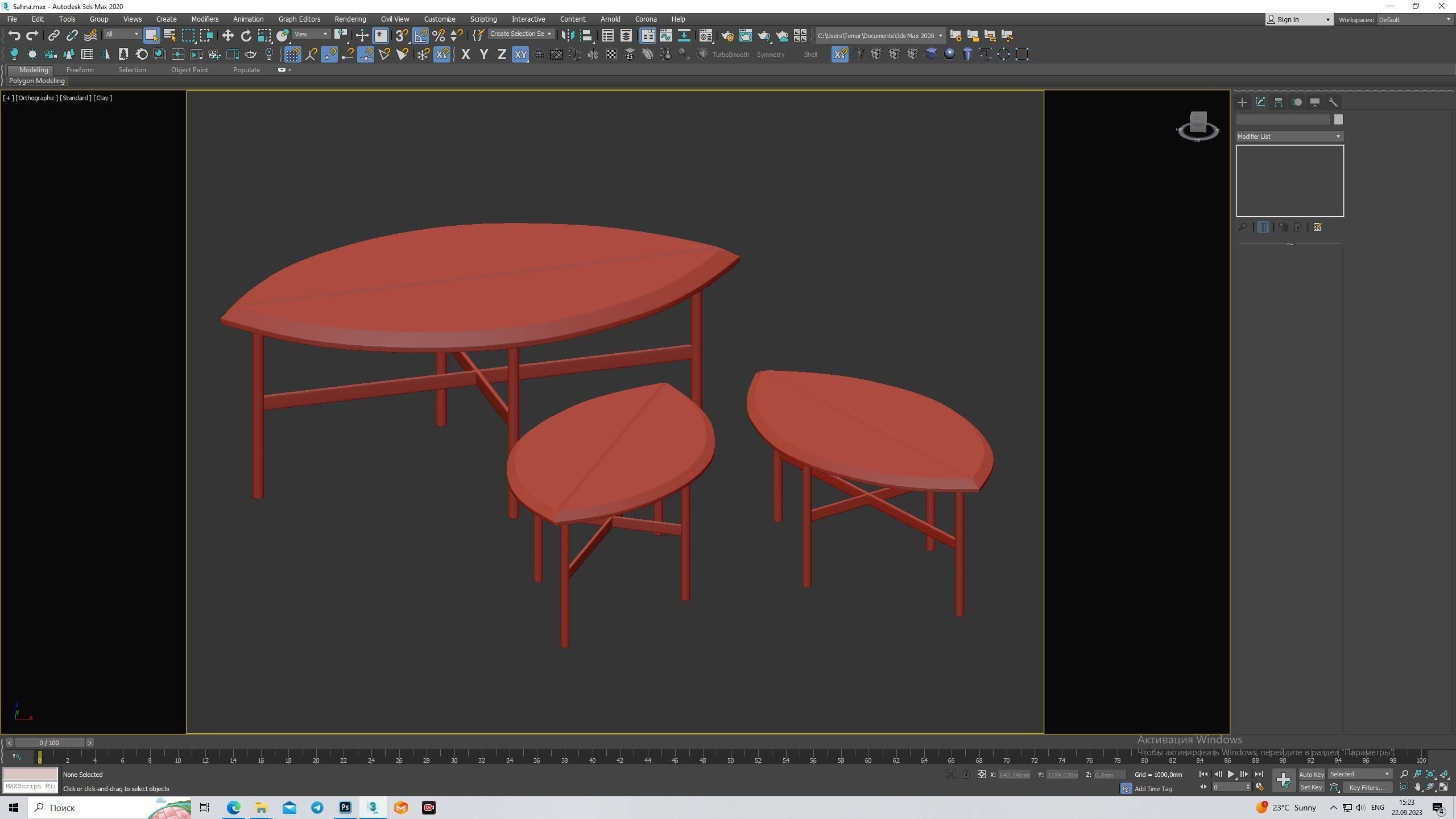The width and height of the screenshot is (1456, 819).
Task: Toggle the XY plane constraint
Action: [520, 54]
